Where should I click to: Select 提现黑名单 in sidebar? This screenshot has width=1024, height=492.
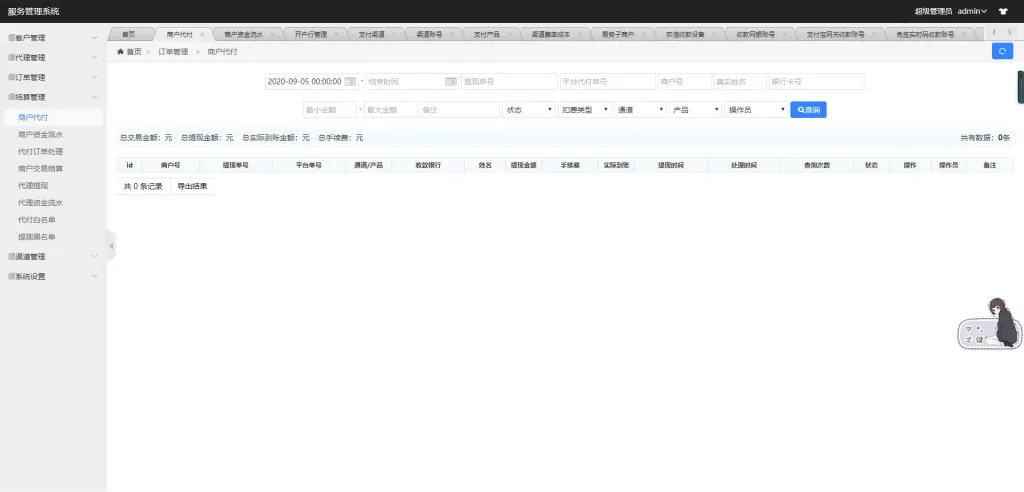[x=37, y=237]
